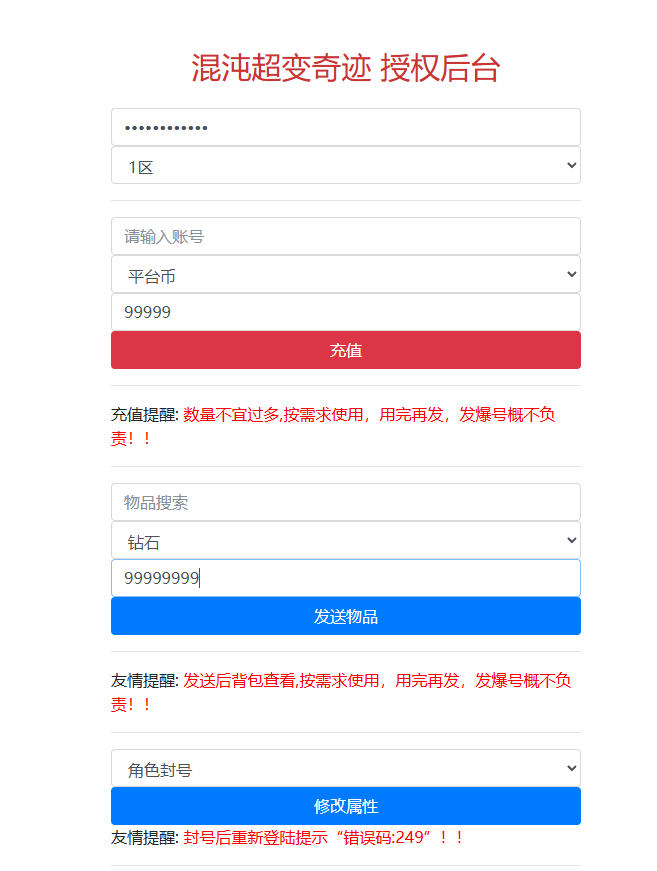The image size is (657, 871).
Task: Open the 平台币 currency type dropdown
Action: coord(345,274)
